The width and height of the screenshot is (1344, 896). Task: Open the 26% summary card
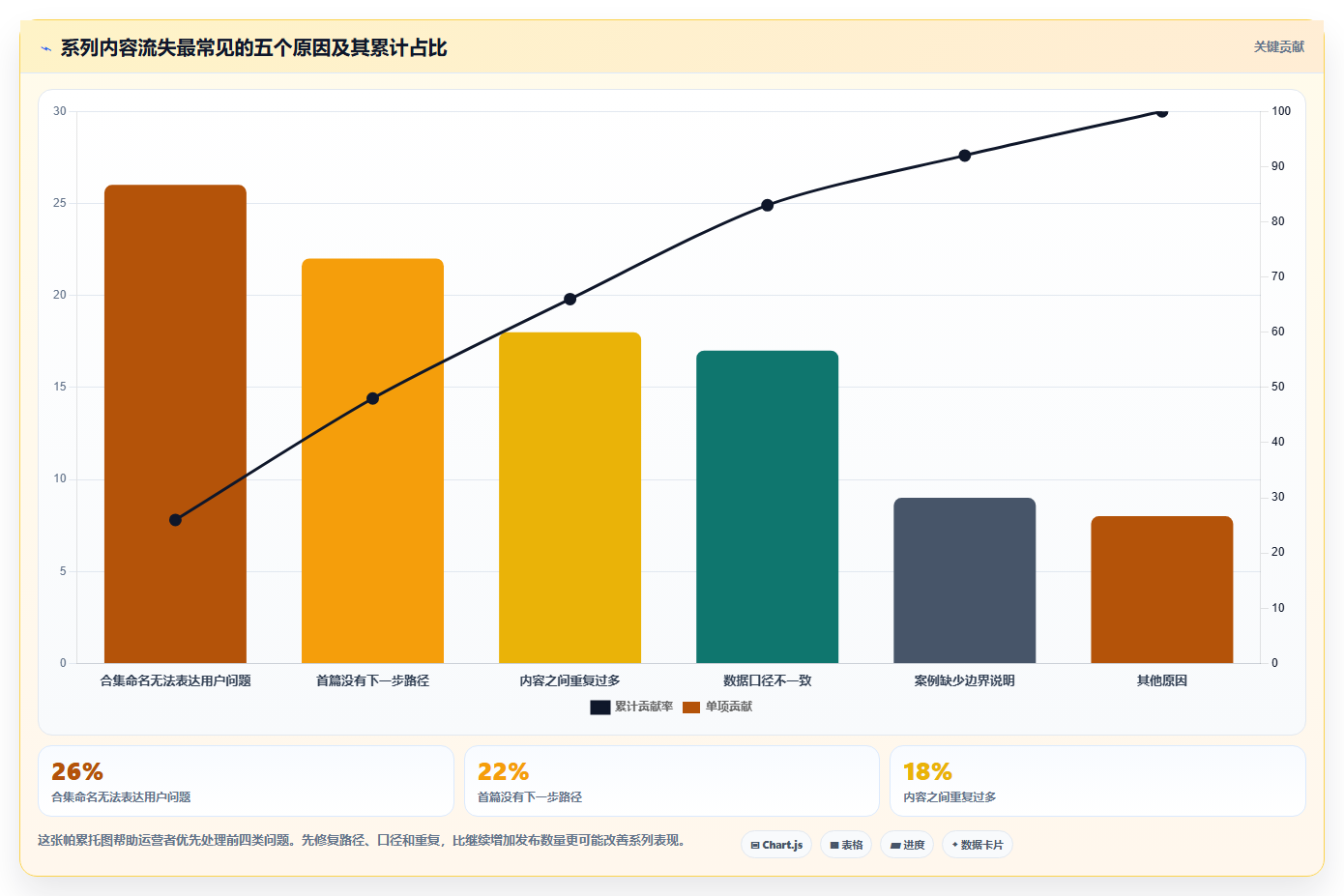(x=246, y=781)
